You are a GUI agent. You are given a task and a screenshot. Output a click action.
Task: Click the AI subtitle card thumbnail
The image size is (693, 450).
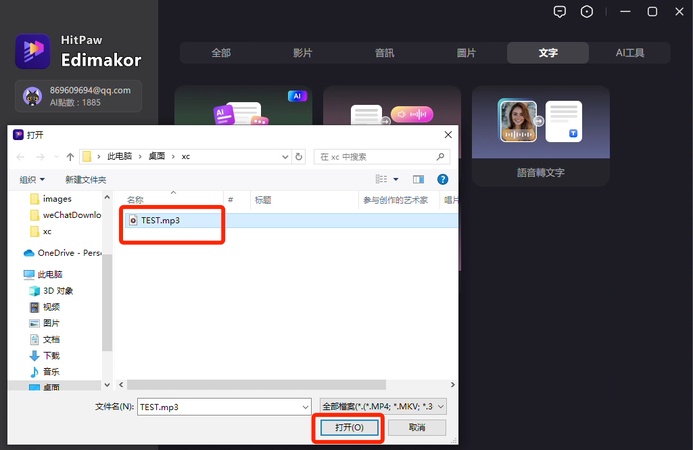point(244,106)
